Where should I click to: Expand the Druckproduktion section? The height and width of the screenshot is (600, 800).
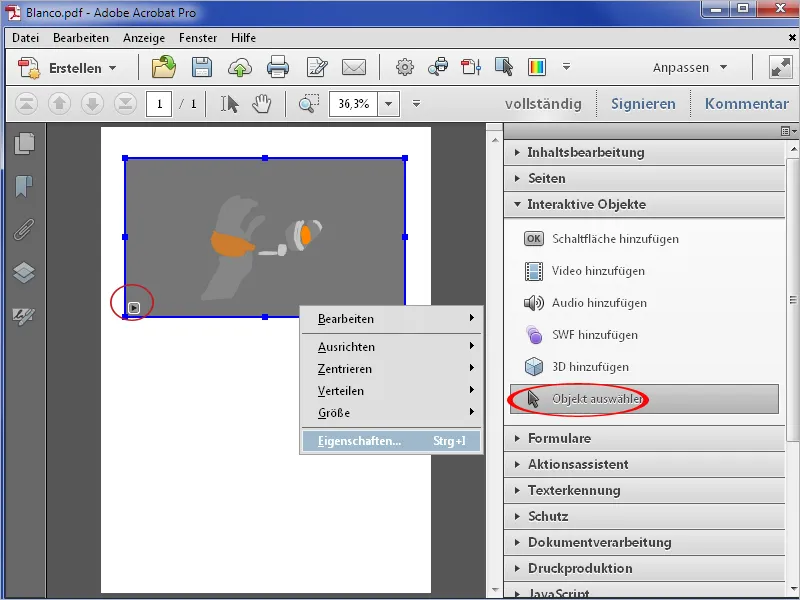coord(644,568)
